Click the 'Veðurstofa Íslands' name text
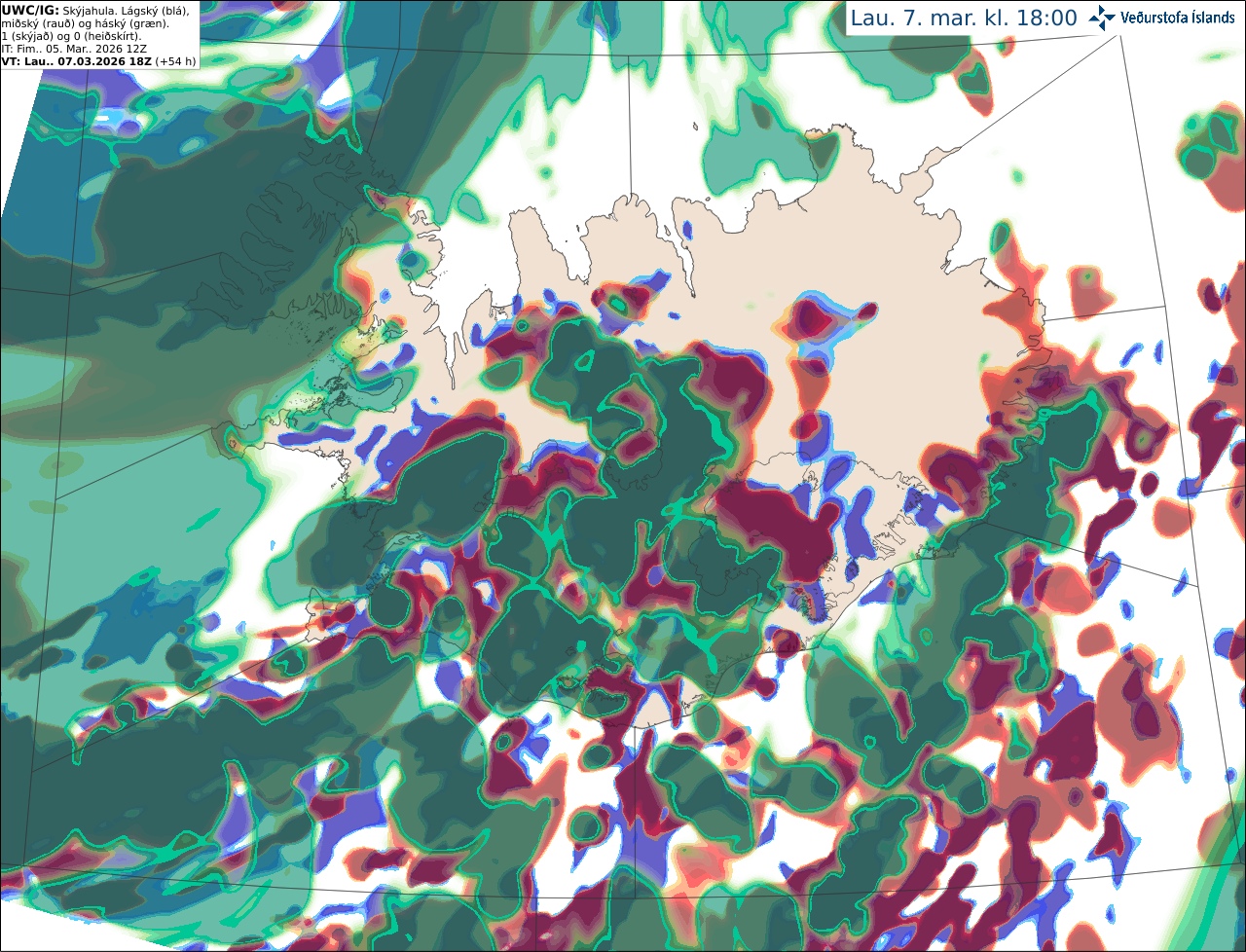 pos(1177,18)
